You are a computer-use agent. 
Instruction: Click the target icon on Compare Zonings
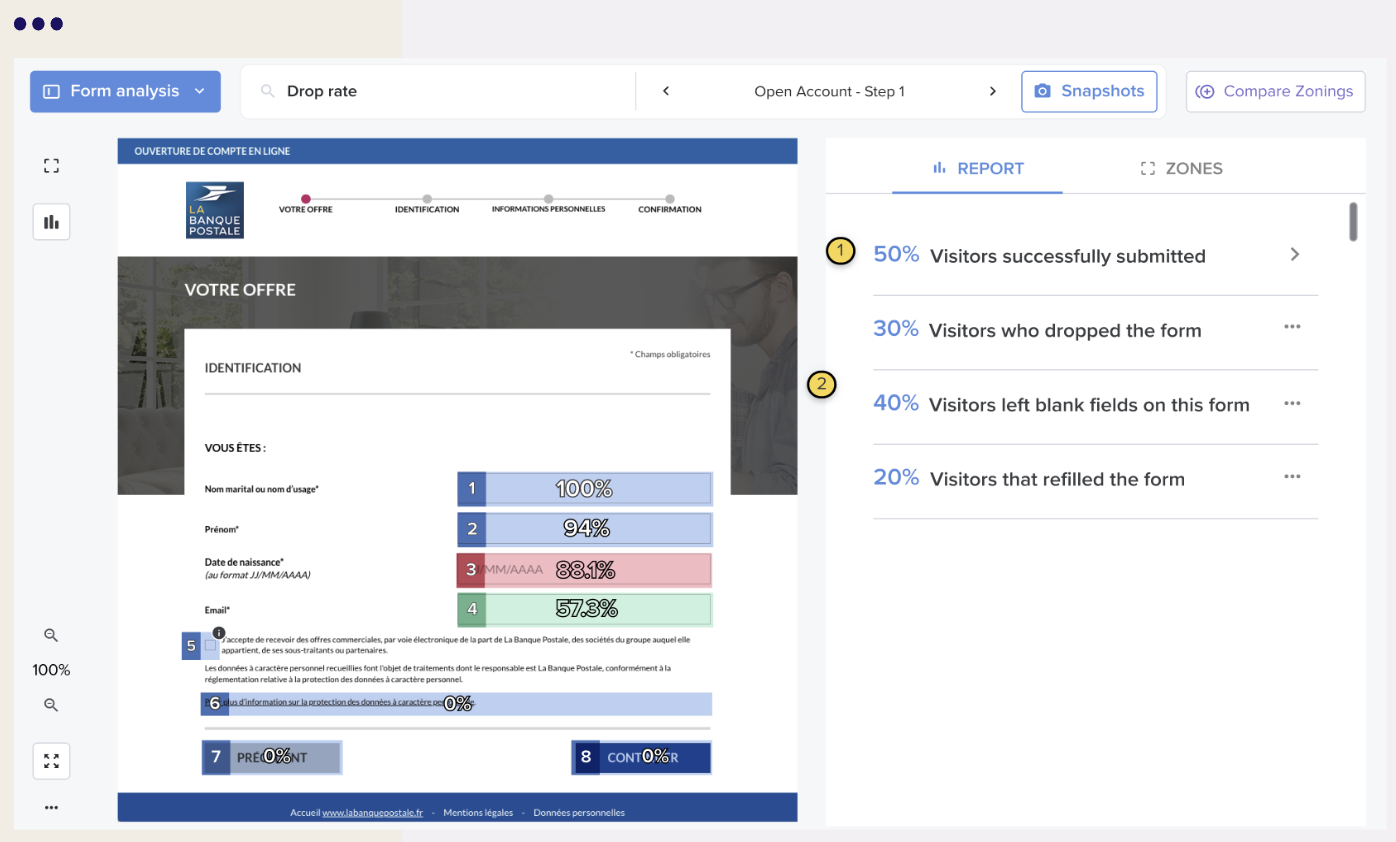1207,91
